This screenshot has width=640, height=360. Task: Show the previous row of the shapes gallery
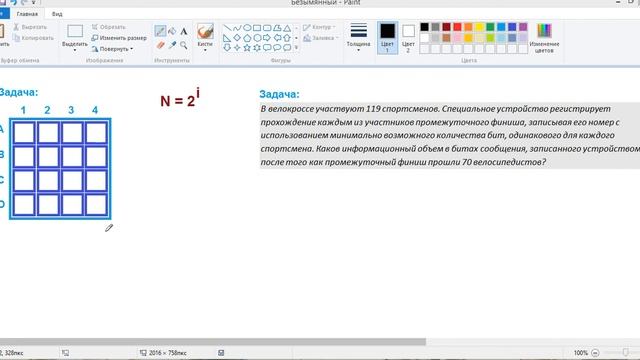pyautogui.click(x=296, y=28)
